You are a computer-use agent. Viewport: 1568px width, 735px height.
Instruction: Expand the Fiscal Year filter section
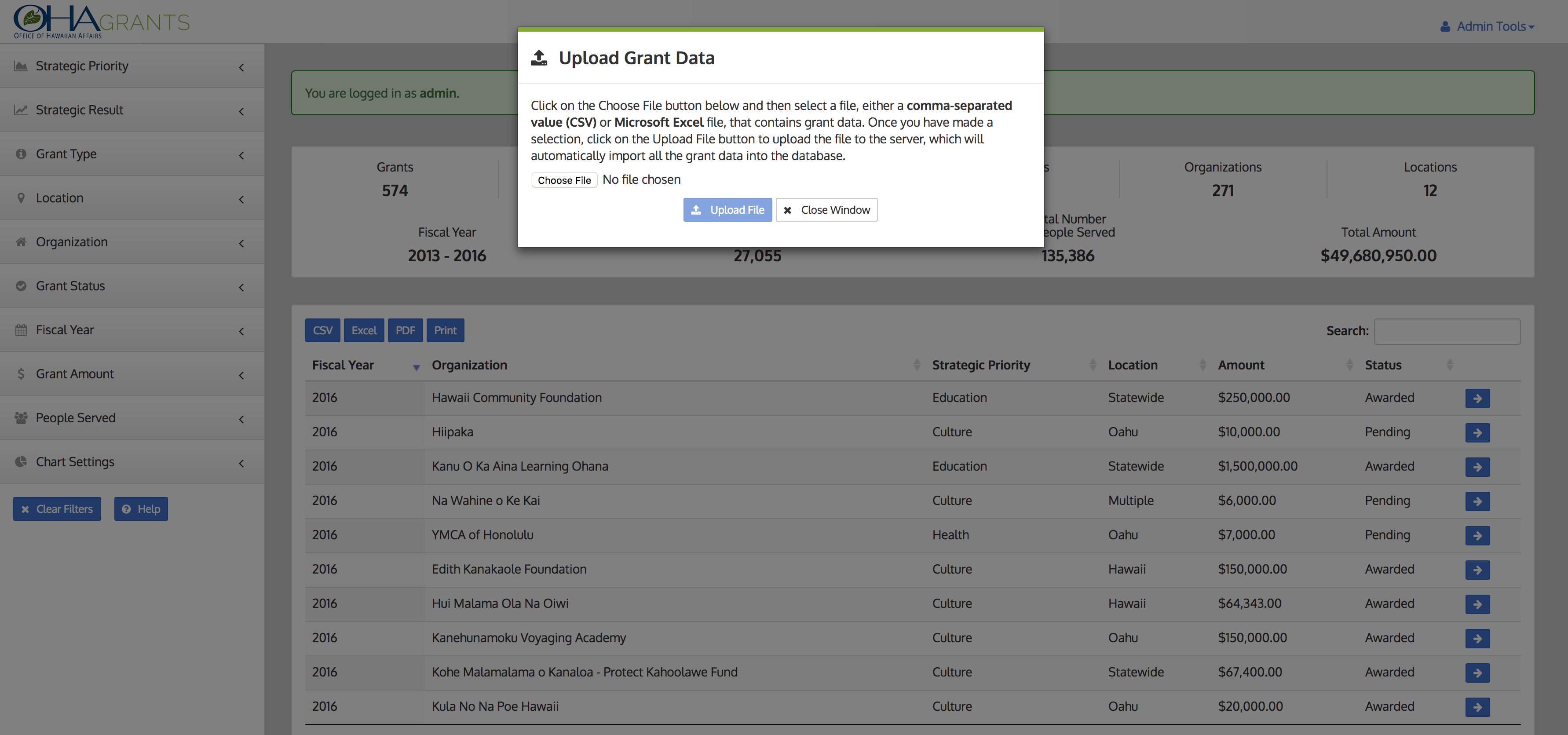point(132,330)
